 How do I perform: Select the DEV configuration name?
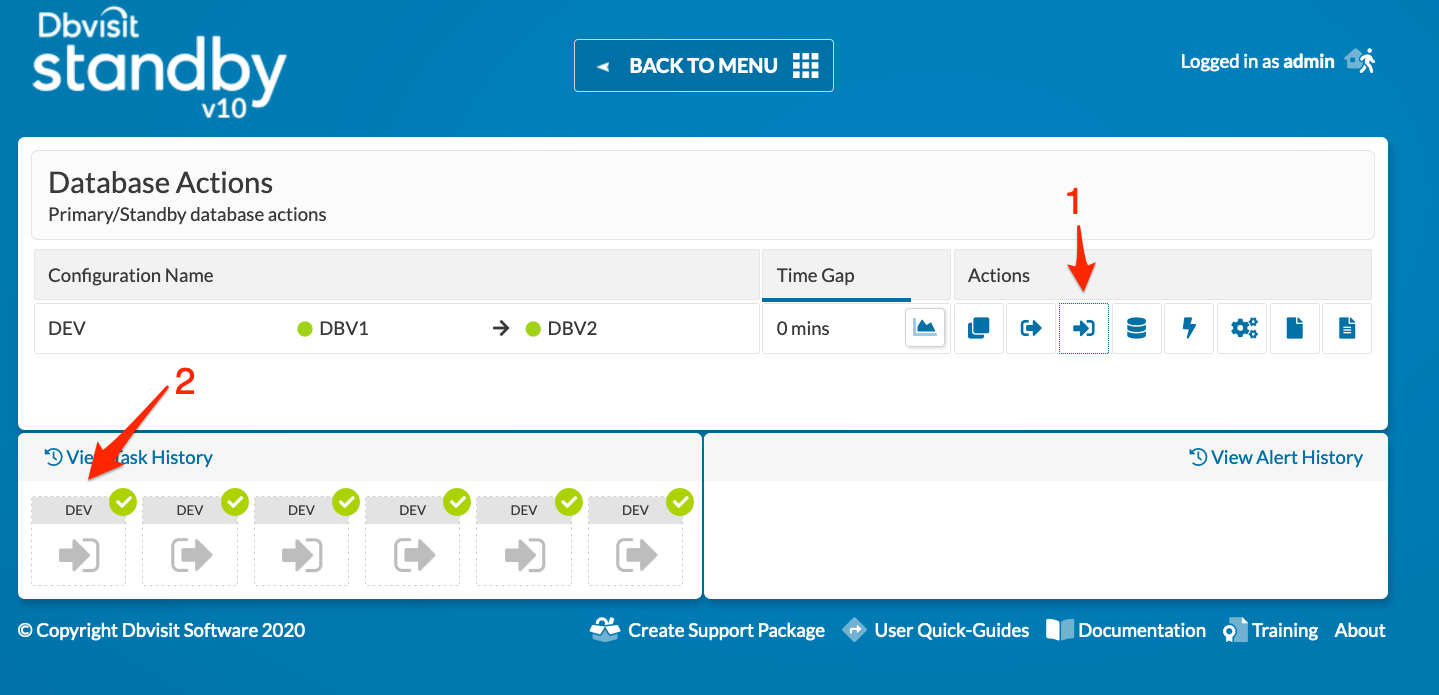(67, 329)
